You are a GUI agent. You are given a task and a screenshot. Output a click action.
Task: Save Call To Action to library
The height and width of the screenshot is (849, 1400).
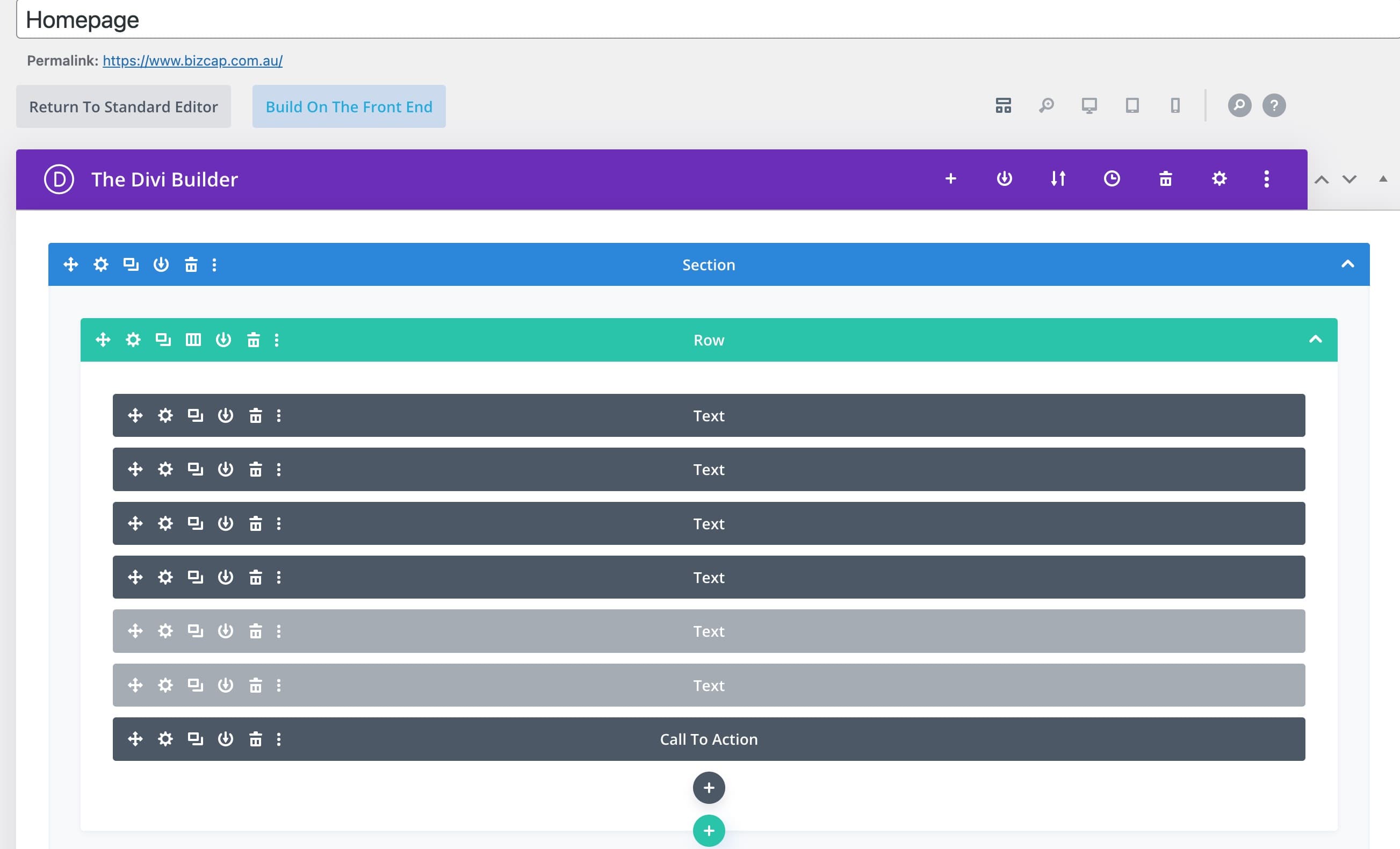point(226,739)
